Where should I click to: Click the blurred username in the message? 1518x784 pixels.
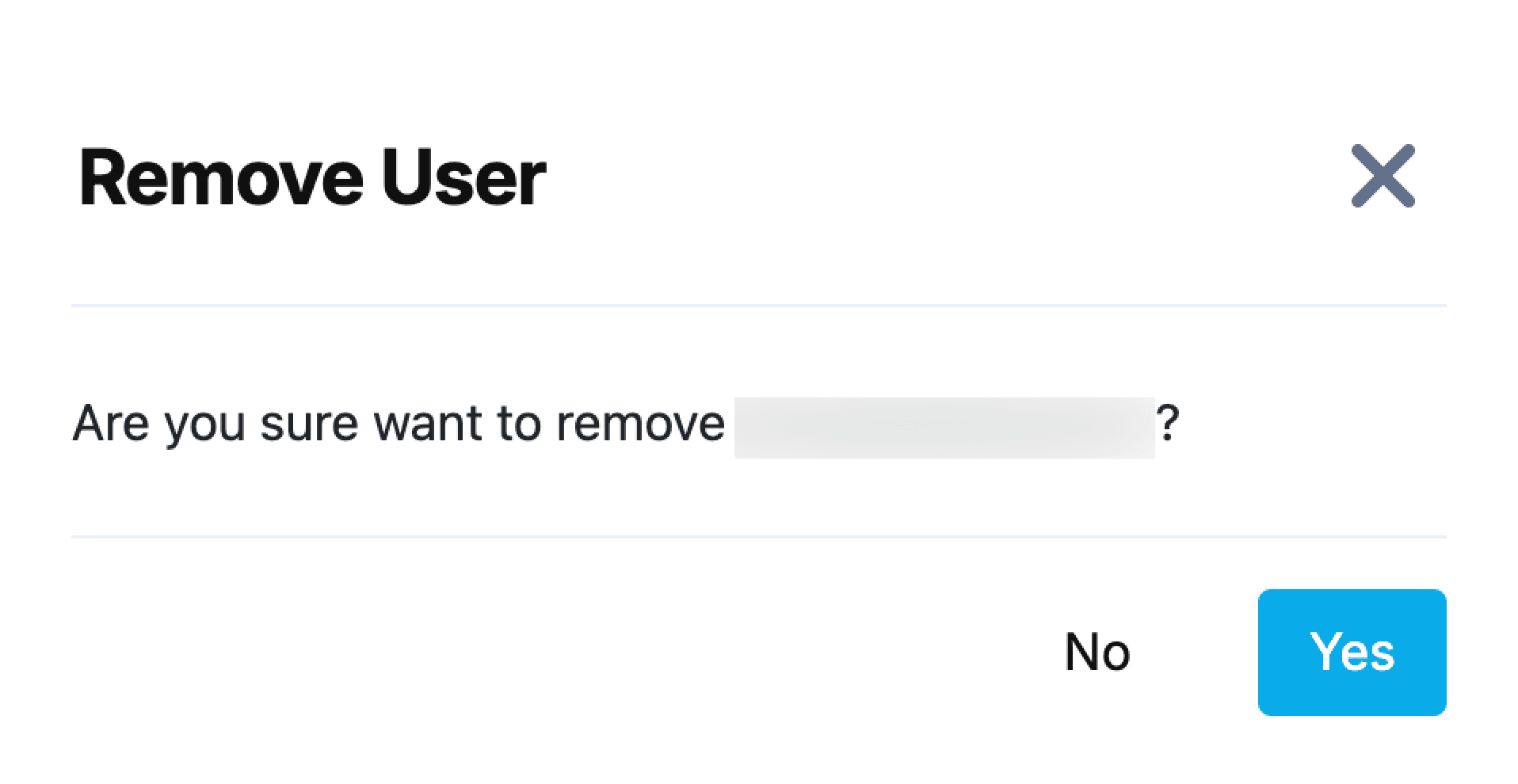[x=944, y=428]
